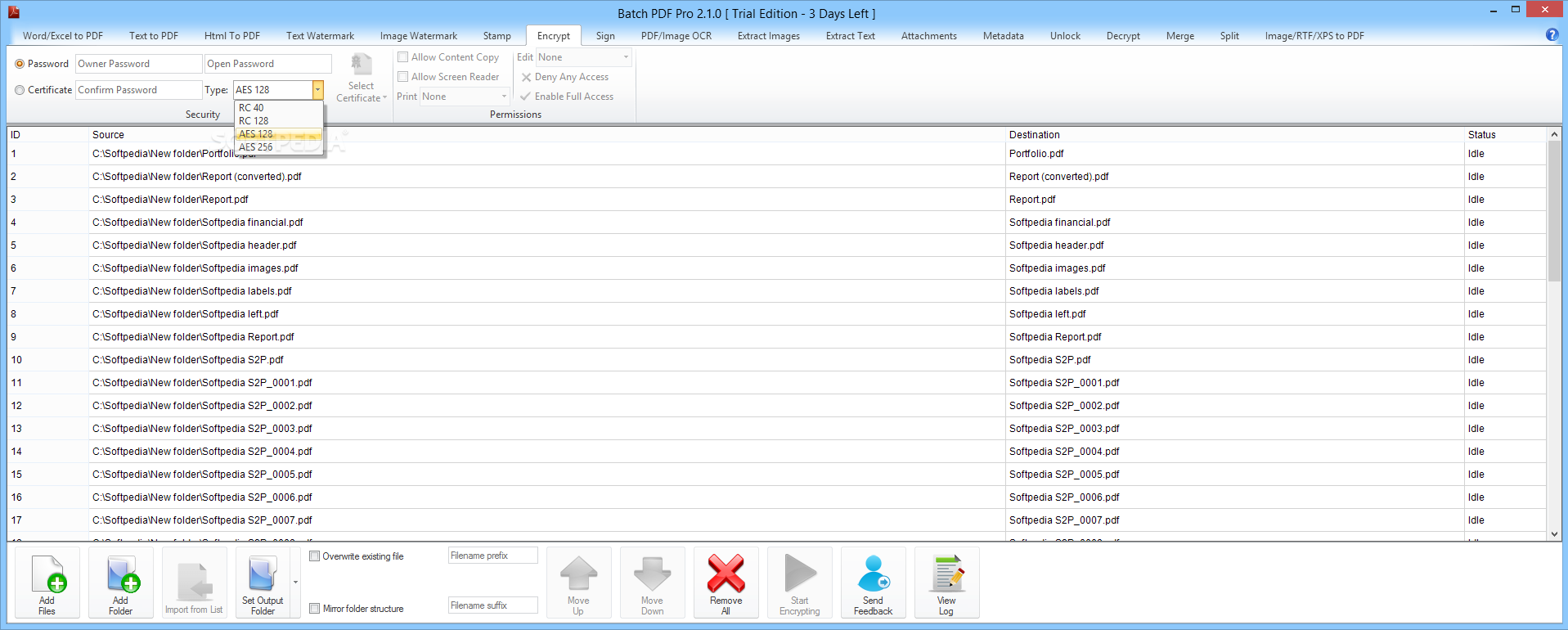
Task: Open the Html To PDF tab
Action: tap(232, 36)
